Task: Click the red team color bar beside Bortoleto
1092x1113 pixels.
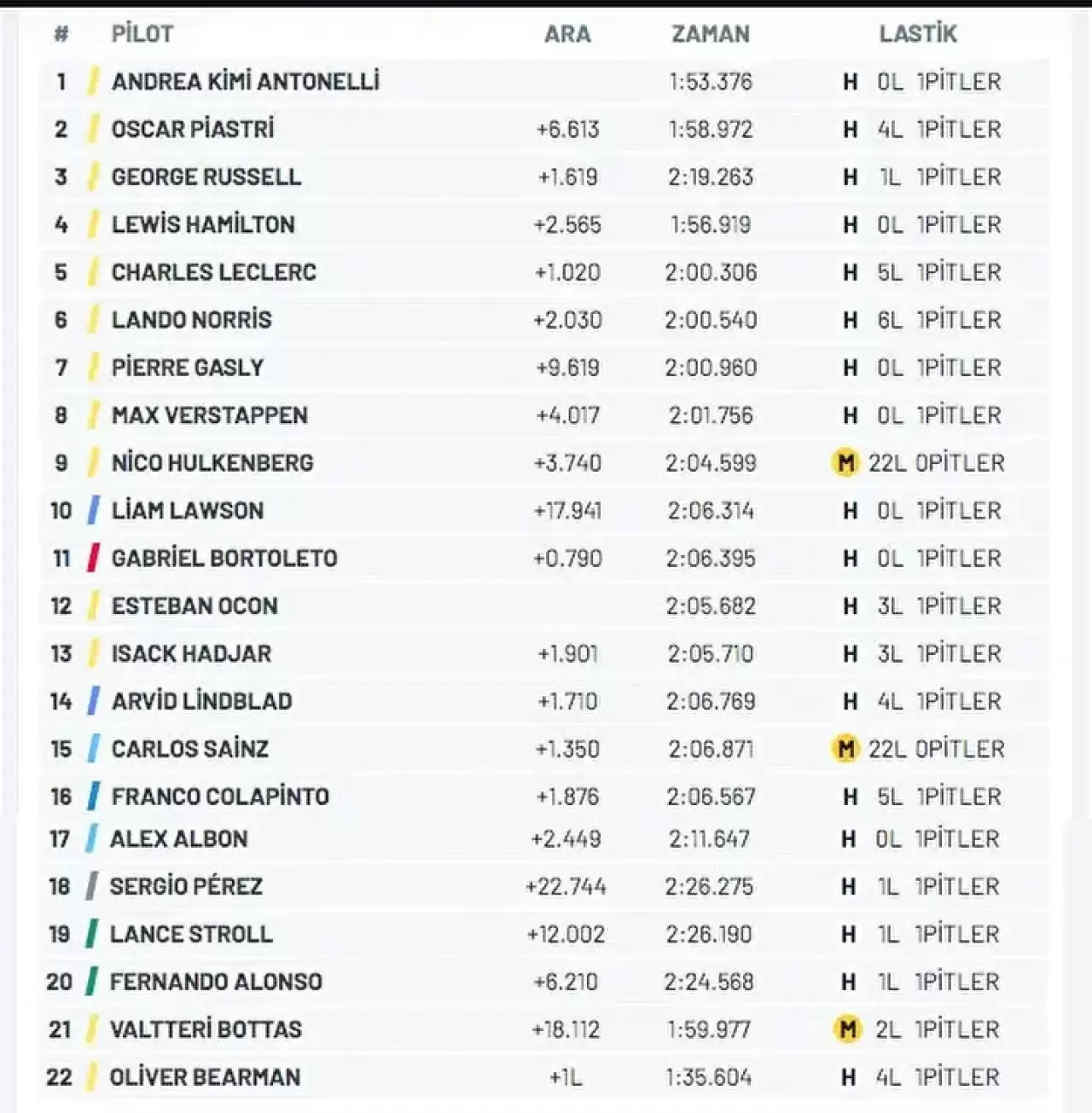Action: tap(93, 558)
